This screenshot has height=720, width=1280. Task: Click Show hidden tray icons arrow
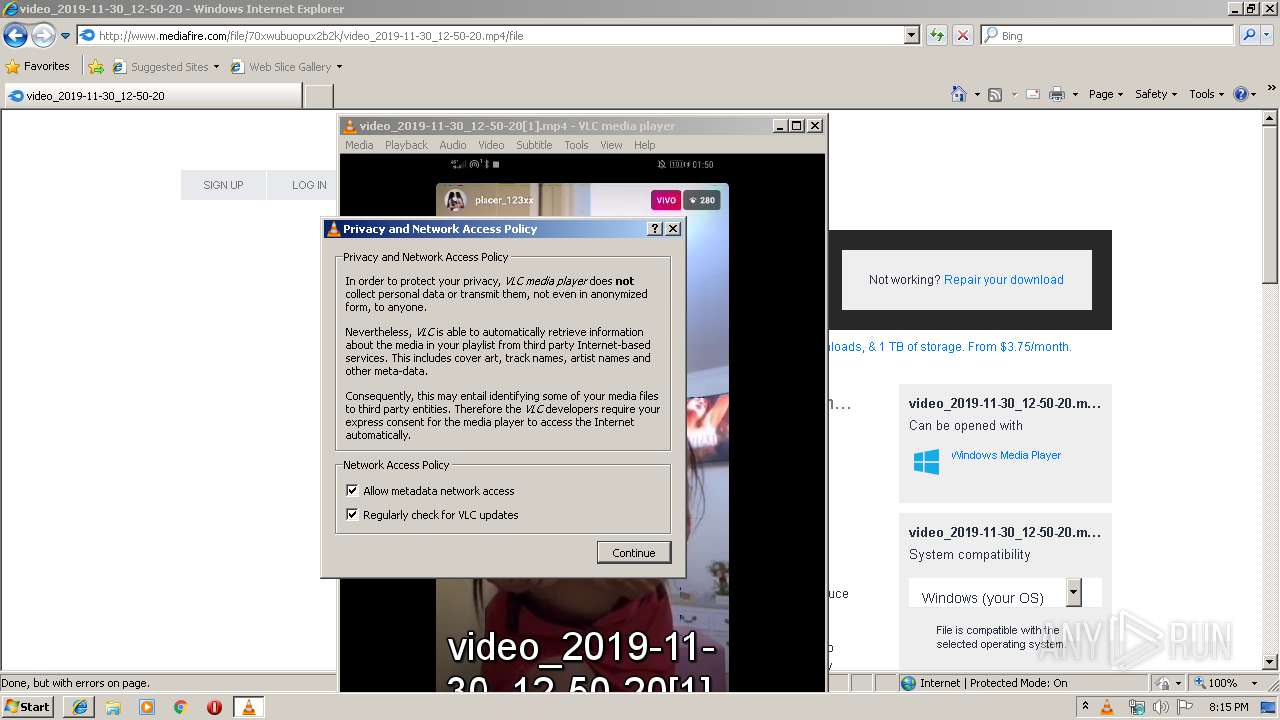pyautogui.click(x=1085, y=707)
